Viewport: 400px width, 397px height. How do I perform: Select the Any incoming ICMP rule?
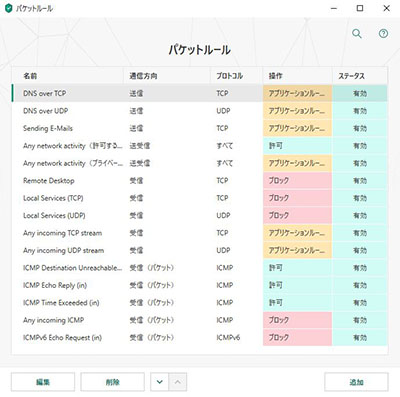tap(200, 320)
